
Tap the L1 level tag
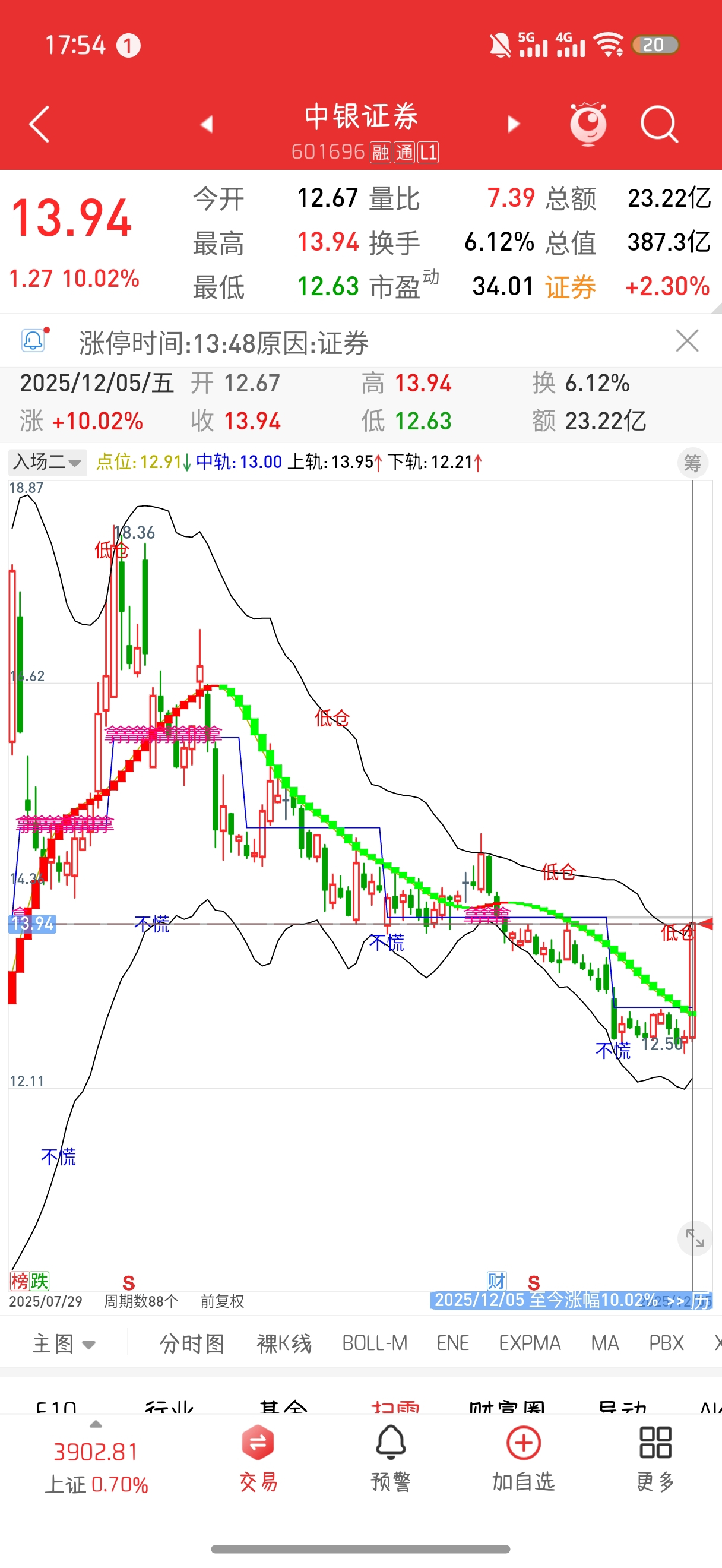[428, 152]
